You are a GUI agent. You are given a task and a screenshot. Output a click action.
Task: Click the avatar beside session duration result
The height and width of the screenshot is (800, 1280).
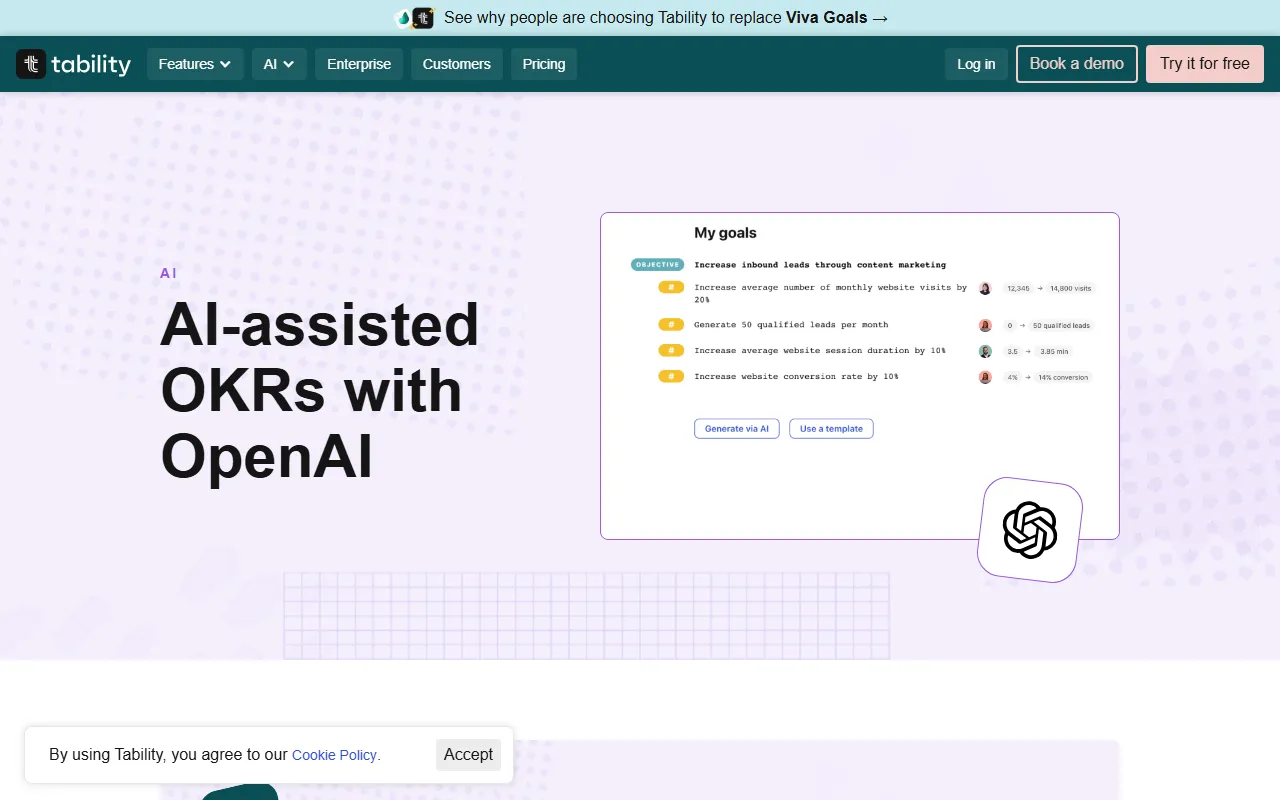(985, 351)
